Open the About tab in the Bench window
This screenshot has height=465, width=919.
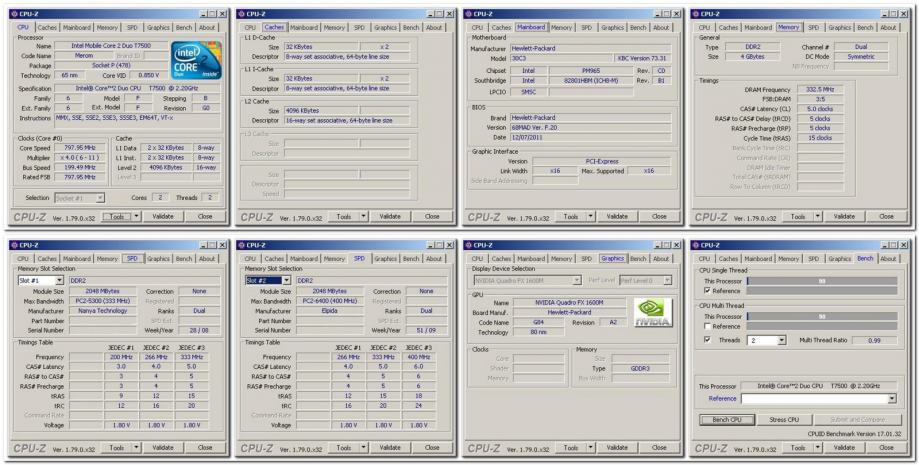click(889, 259)
